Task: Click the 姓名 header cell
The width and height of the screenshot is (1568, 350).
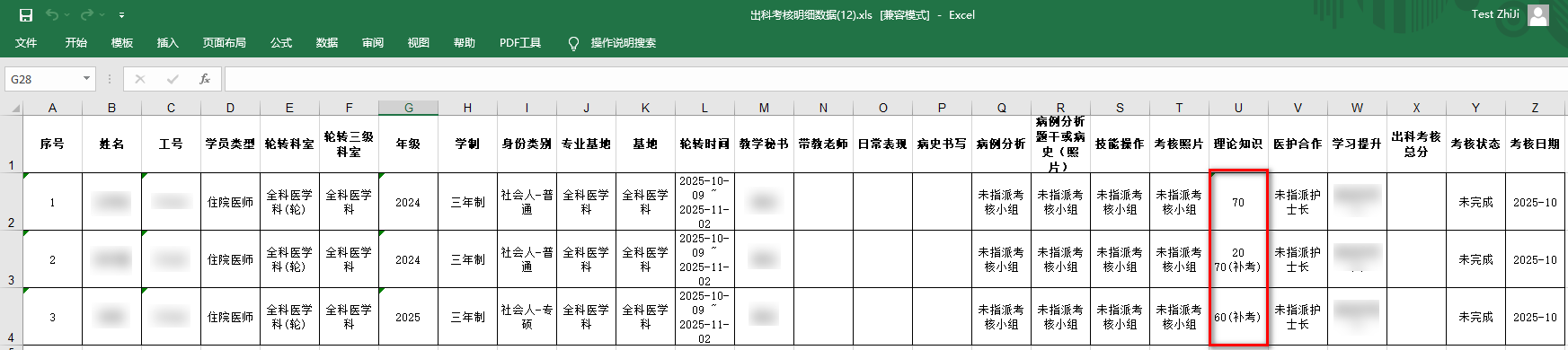Action: tap(111, 144)
